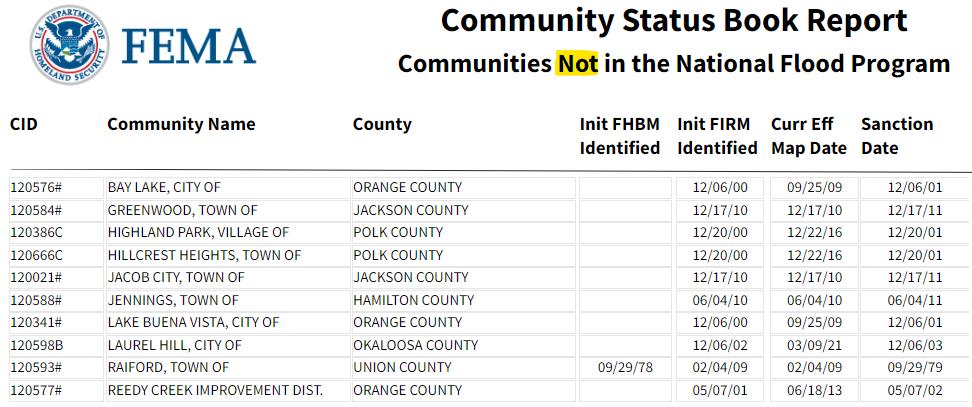This screenshot has width=972, height=407.
Task: Select REEDY CREEK IMPROVEMENT DIST. cell
Action: click(215, 390)
